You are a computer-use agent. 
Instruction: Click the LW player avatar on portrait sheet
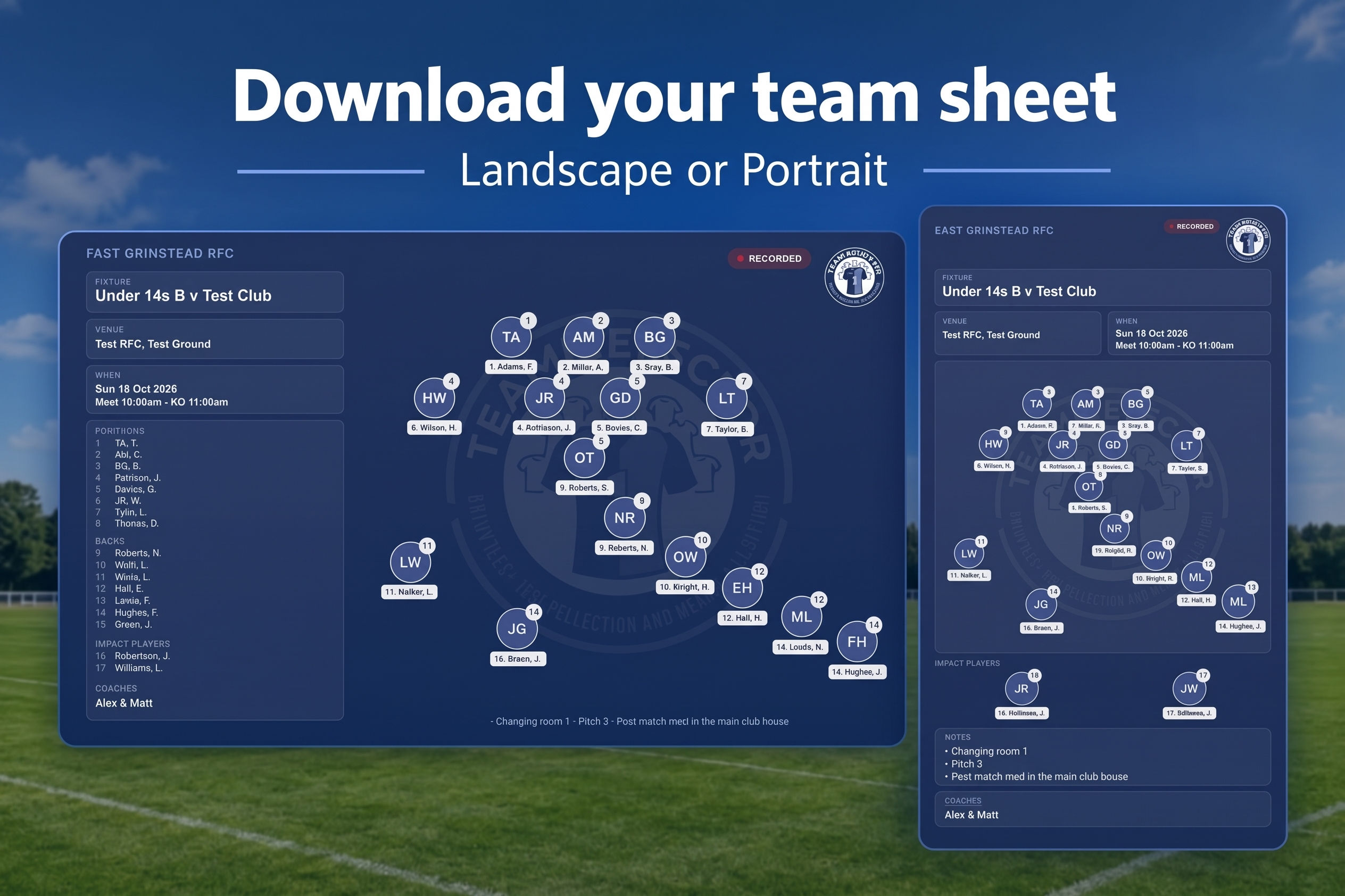pos(969,554)
